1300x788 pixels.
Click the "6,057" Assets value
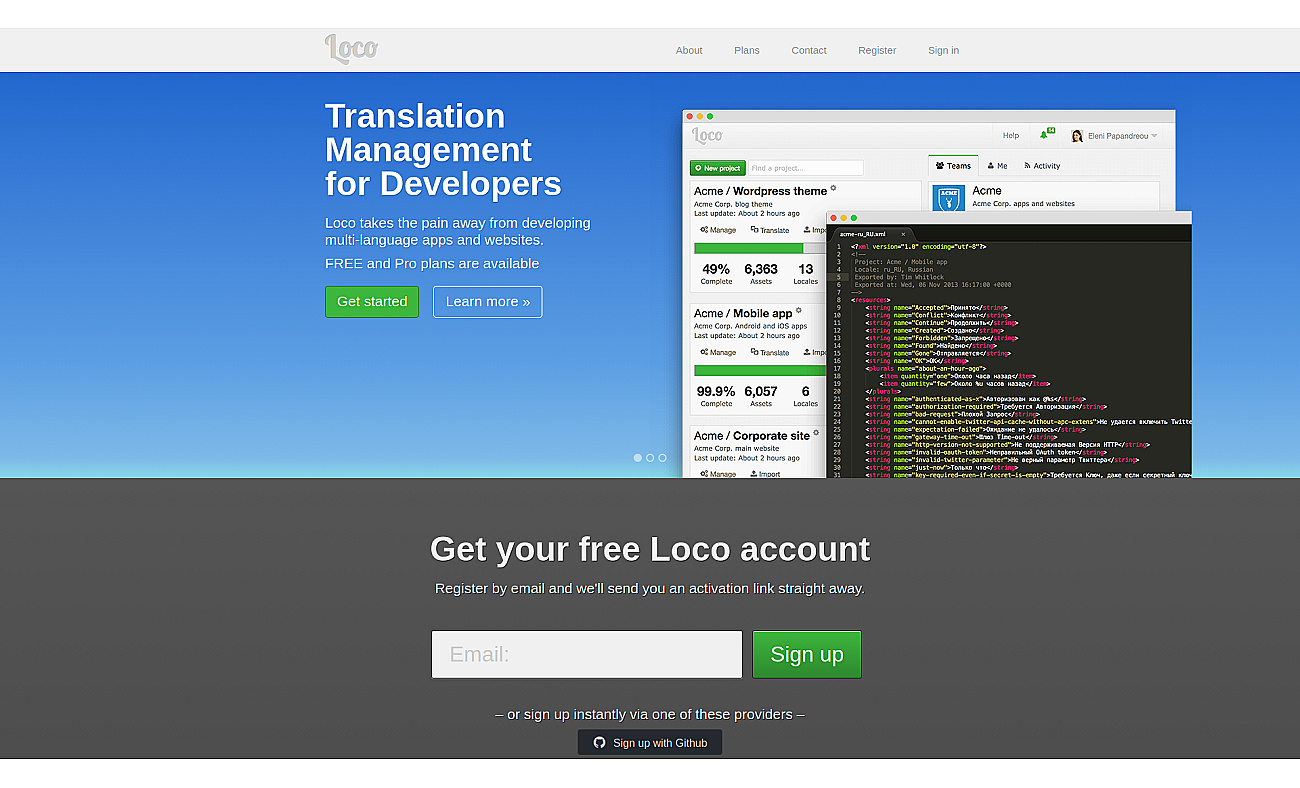761,391
